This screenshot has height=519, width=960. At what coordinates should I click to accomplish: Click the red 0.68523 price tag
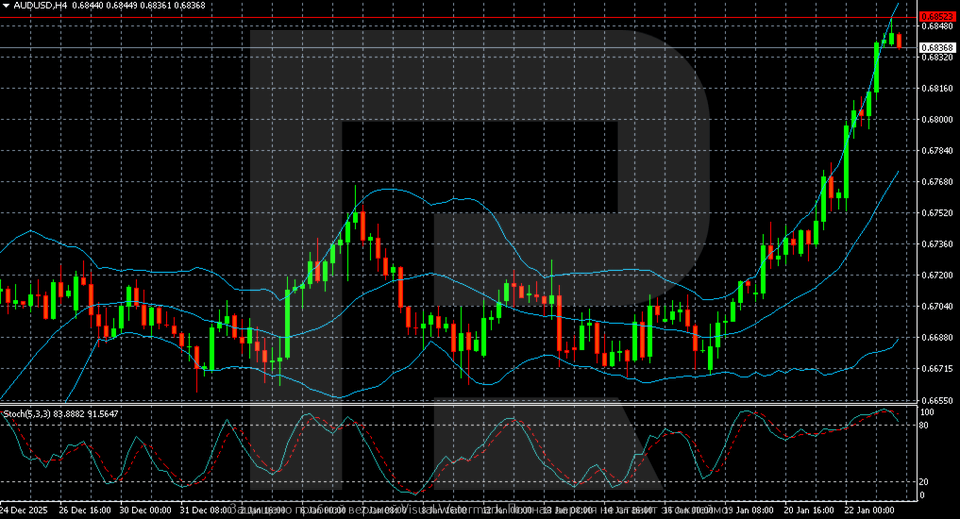(x=937, y=17)
